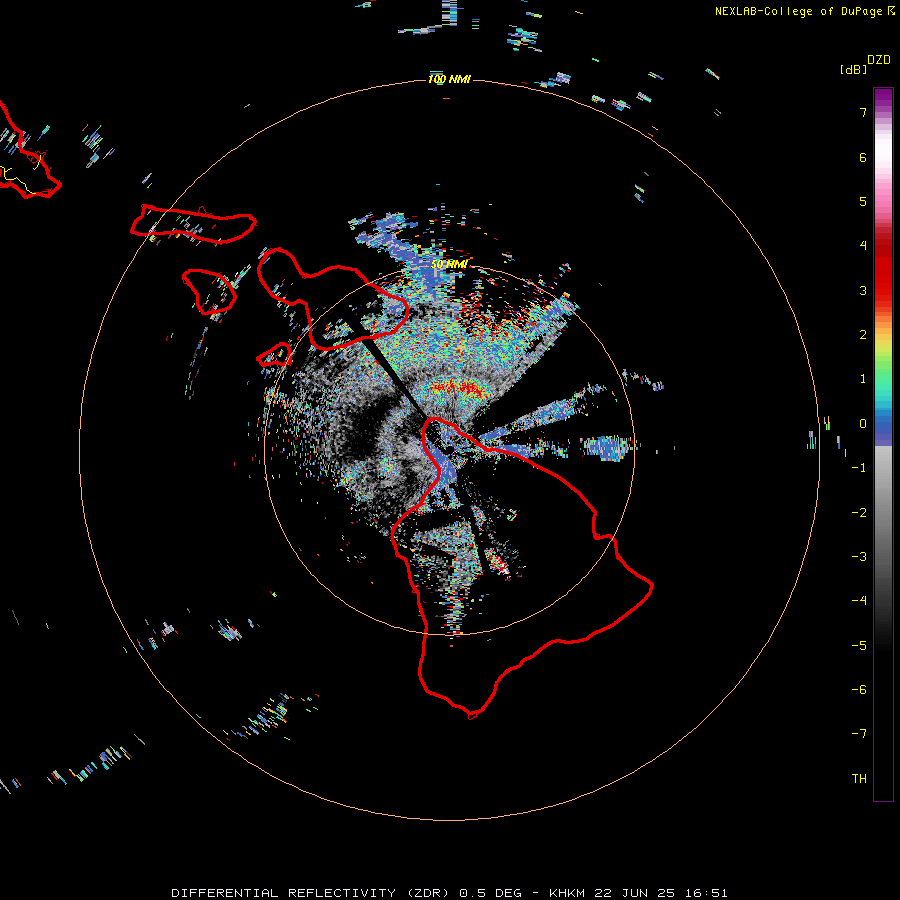Viewport: 900px width, 900px height.
Task: Click the -6 value on colorbar
Action: click(x=859, y=690)
